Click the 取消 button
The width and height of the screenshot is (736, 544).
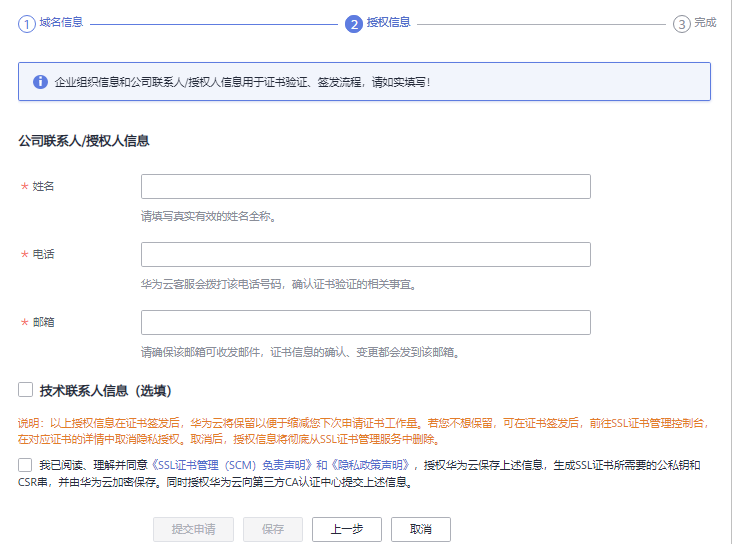point(421,529)
